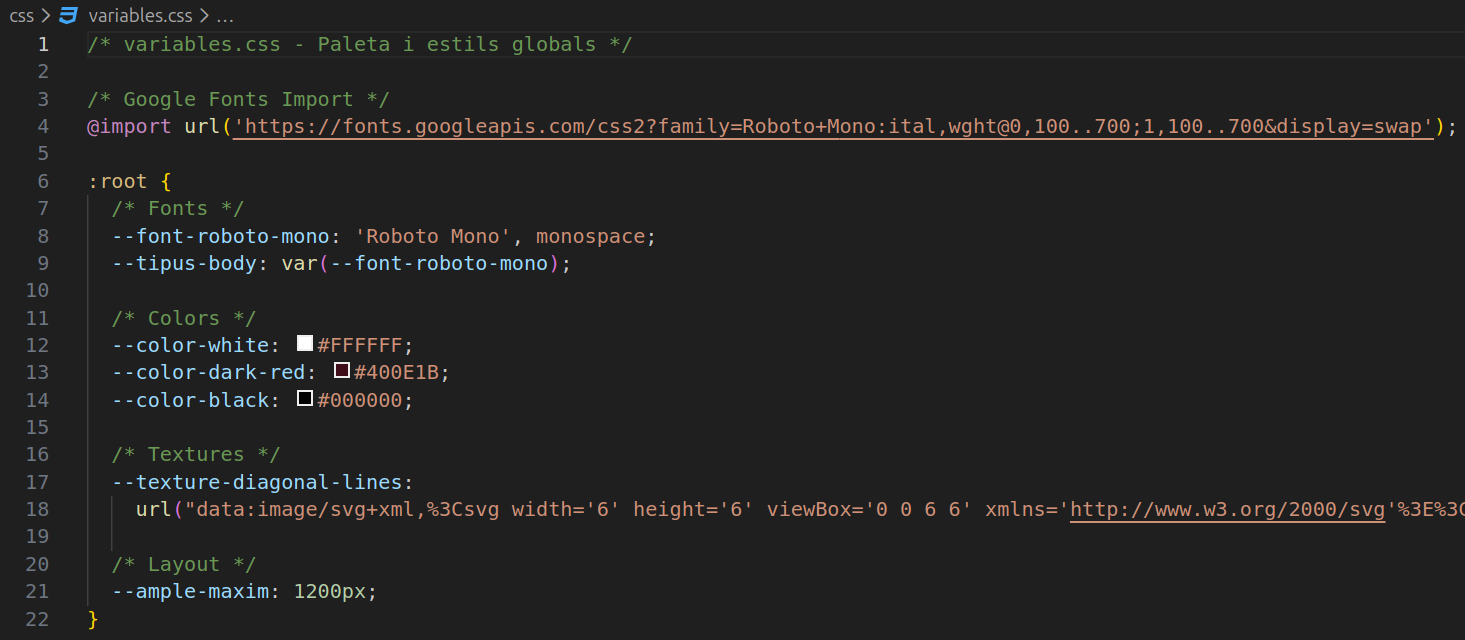Click the @import keyword on line 4
Screen dimensions: 1465x640
coord(129,126)
